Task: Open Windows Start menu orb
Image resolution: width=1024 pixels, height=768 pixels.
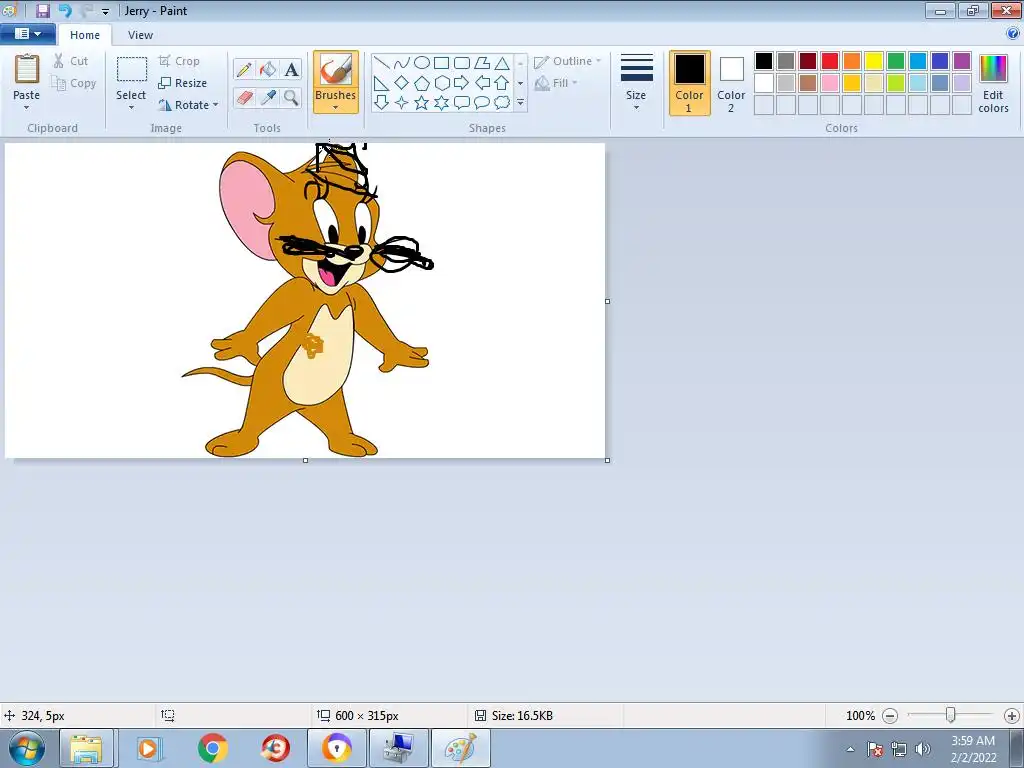Action: [27, 748]
